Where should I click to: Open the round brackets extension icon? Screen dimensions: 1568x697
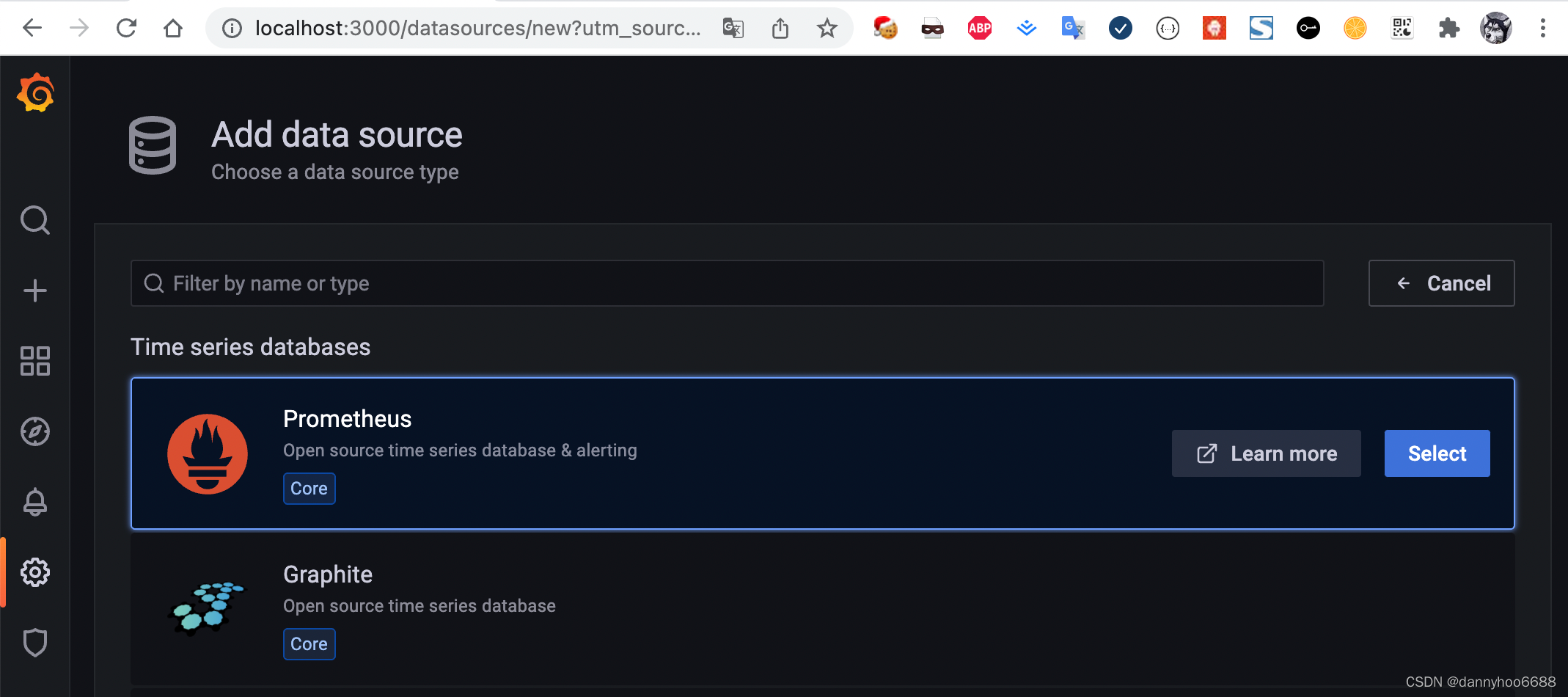(x=1168, y=28)
